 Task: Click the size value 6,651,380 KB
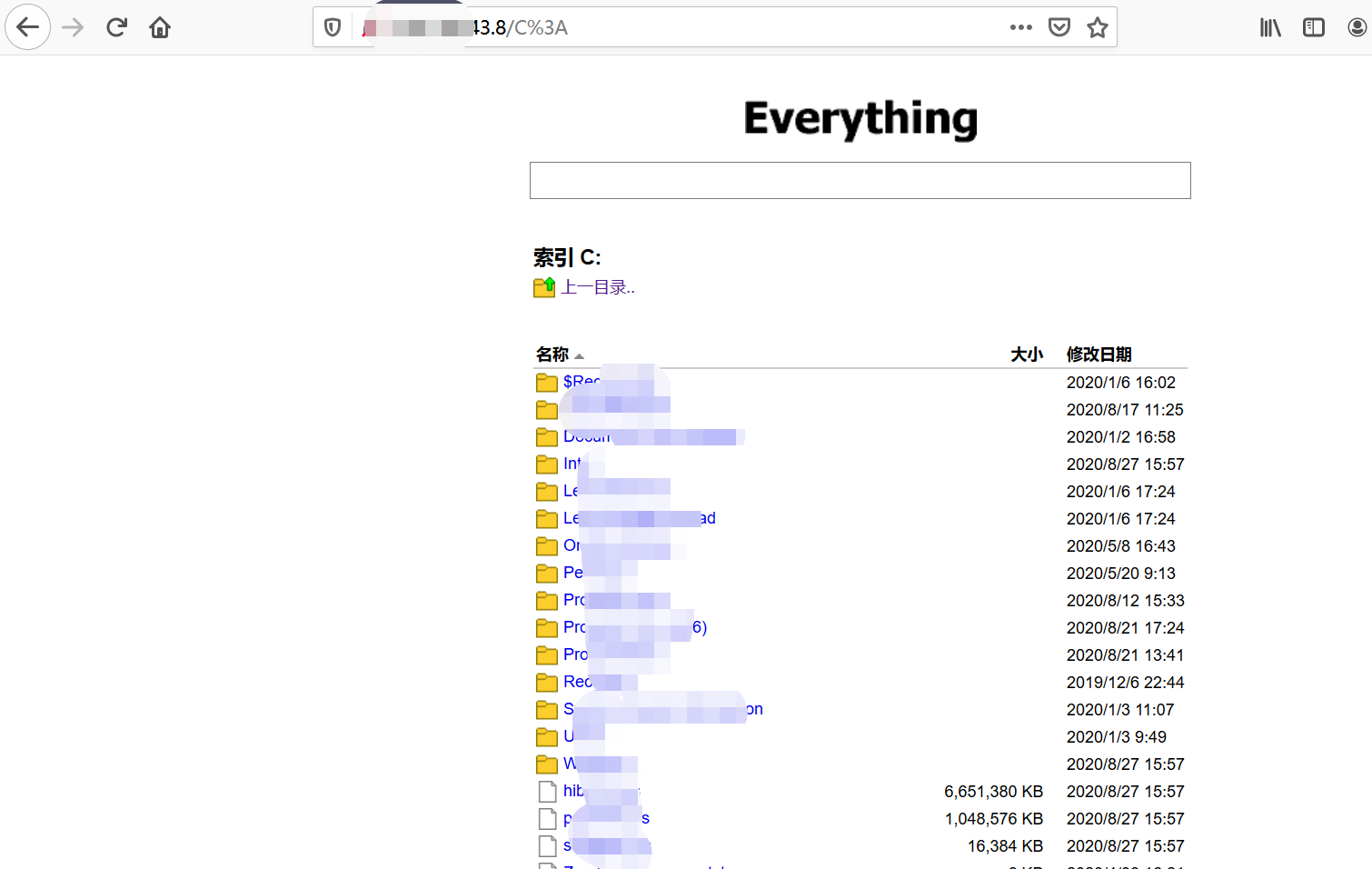coord(994,792)
